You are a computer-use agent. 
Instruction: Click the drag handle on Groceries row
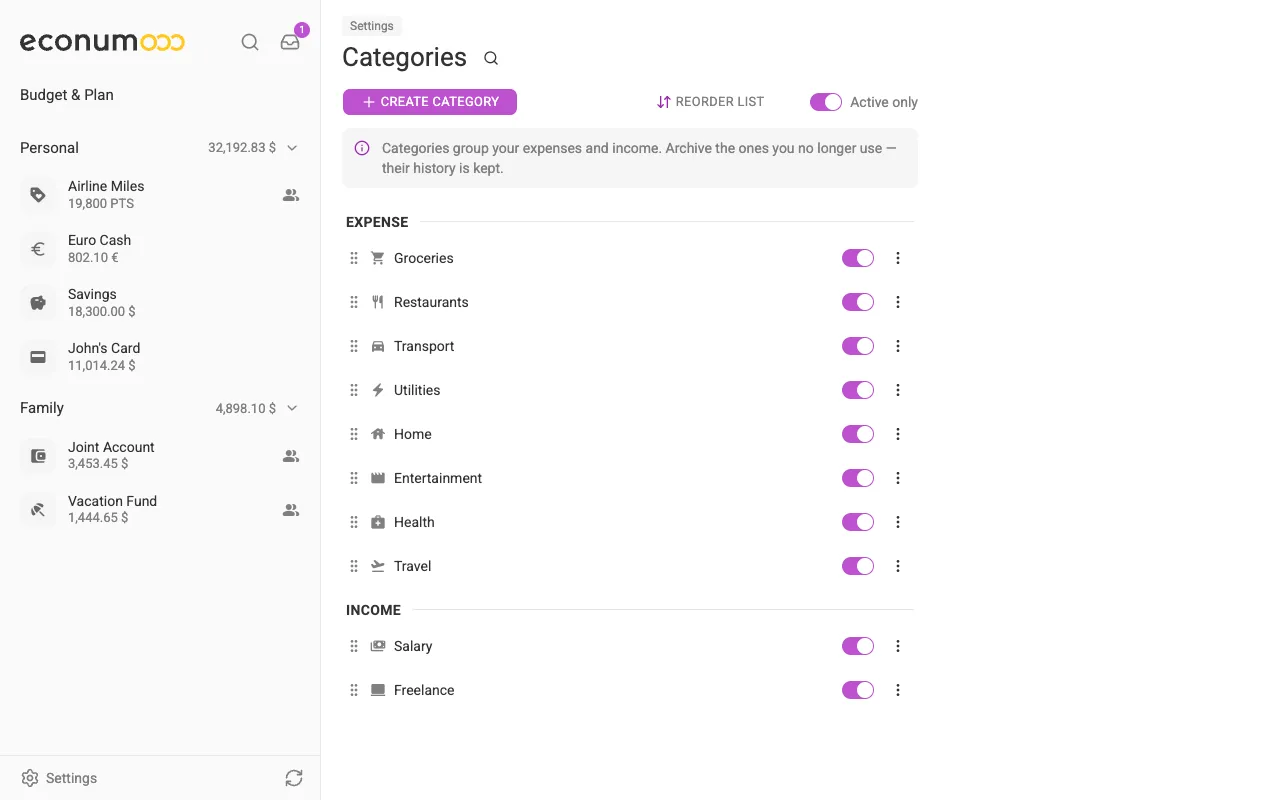coord(354,258)
